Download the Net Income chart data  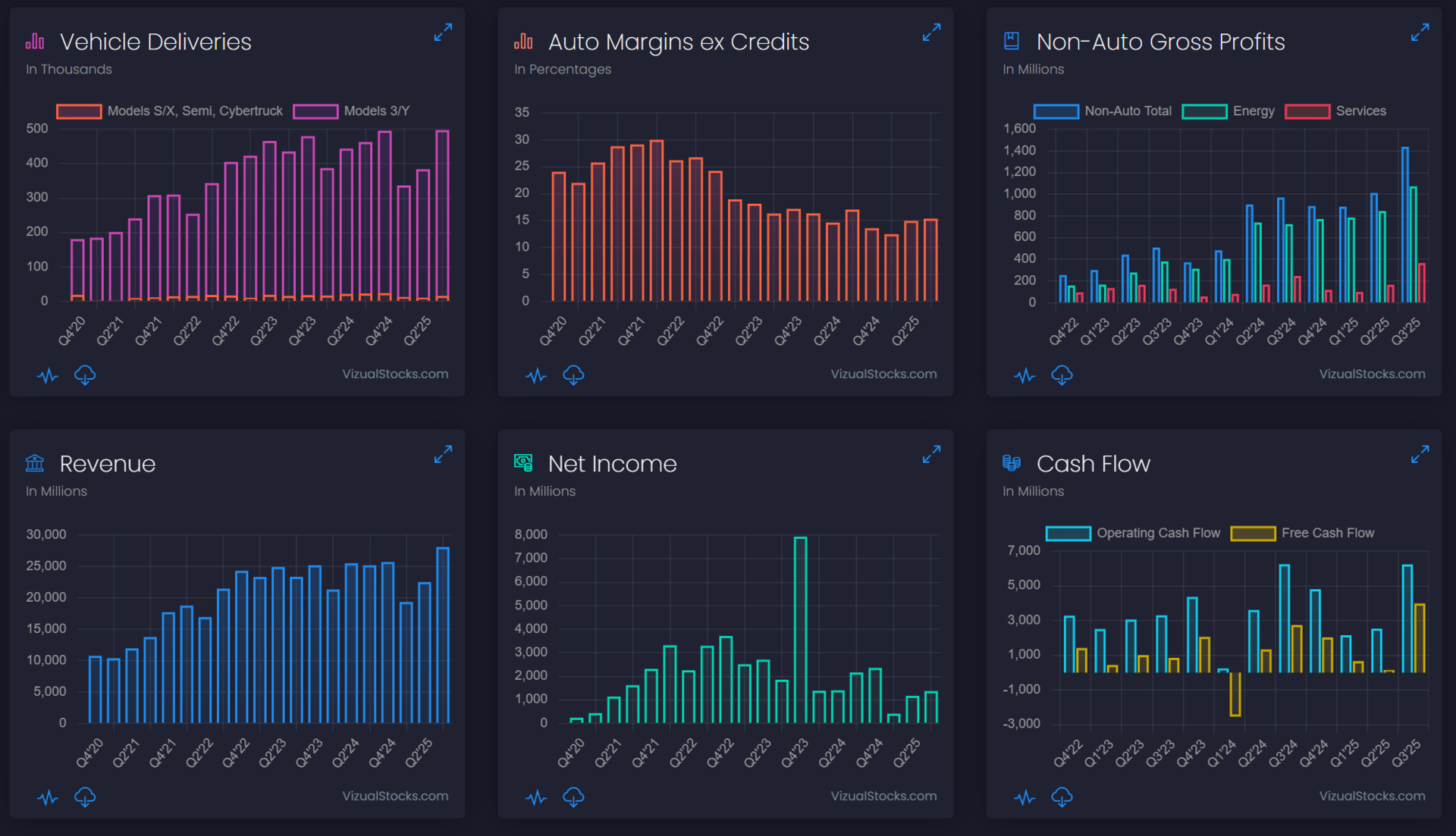pyautogui.click(x=573, y=797)
